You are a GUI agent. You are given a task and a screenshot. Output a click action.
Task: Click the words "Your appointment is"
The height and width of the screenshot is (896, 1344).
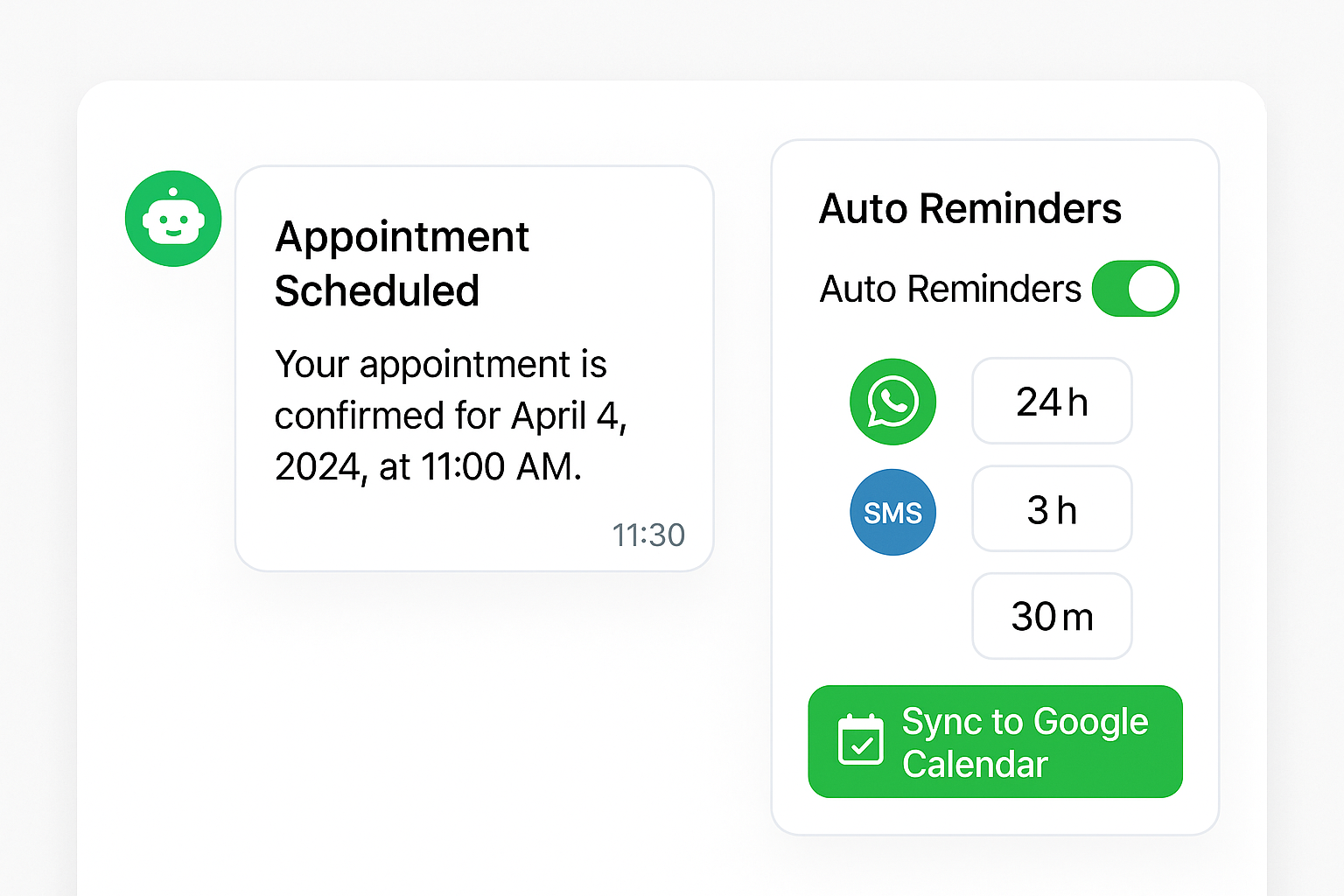(440, 364)
